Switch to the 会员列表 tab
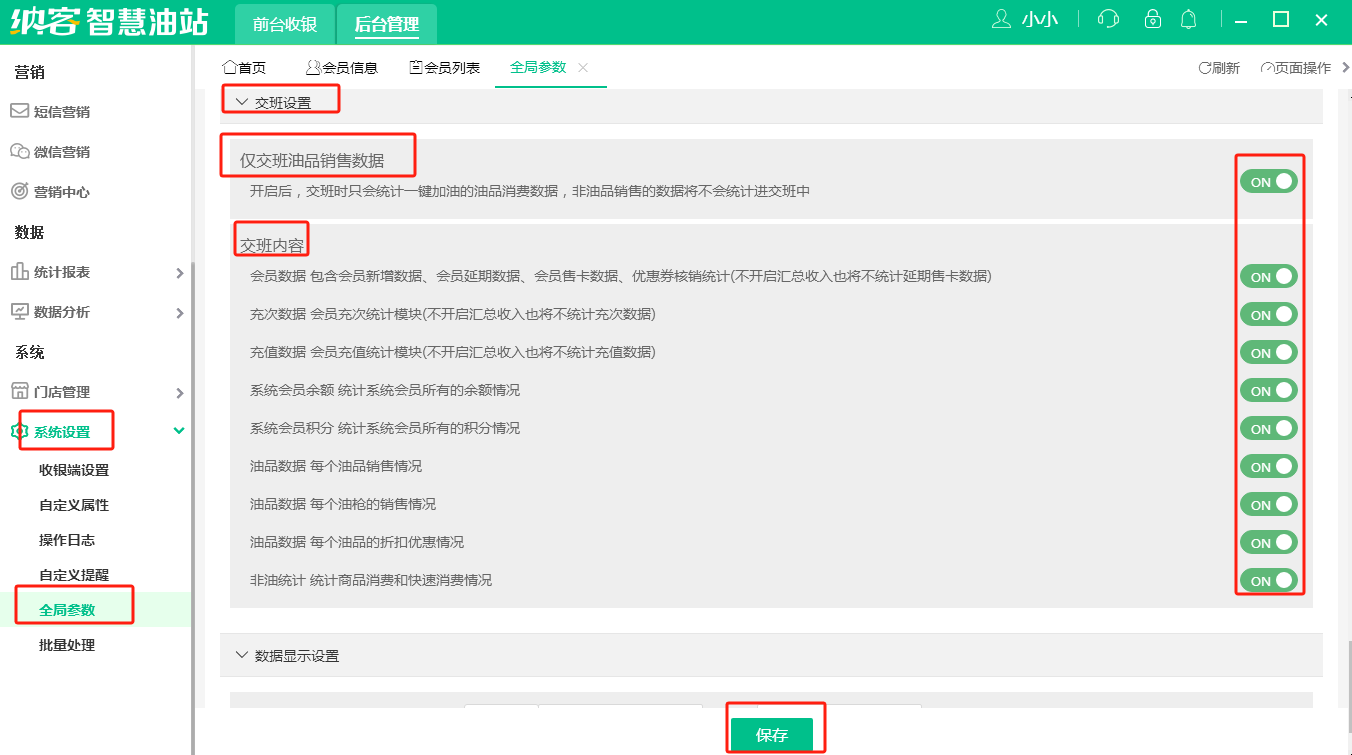The width and height of the screenshot is (1352, 755). 444,68
